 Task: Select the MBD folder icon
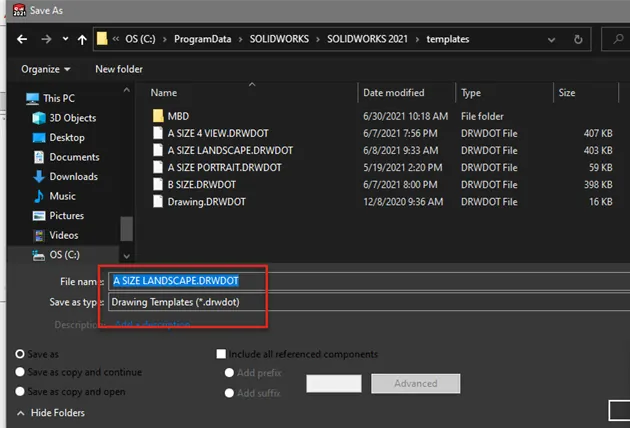[158, 116]
